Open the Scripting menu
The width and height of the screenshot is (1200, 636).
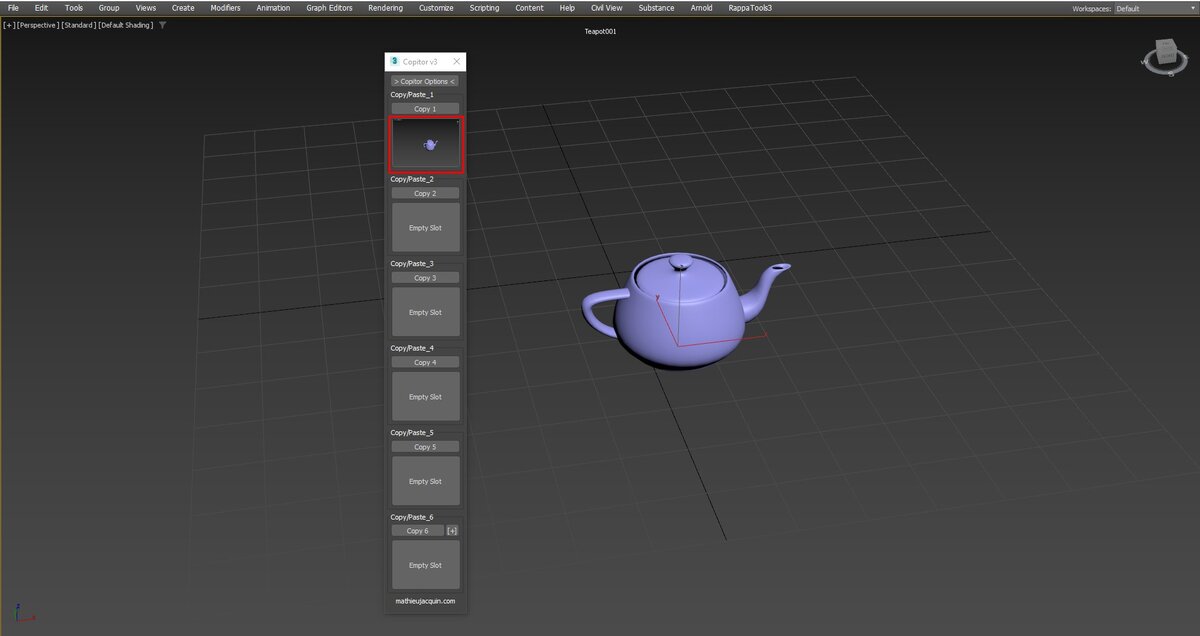(484, 8)
